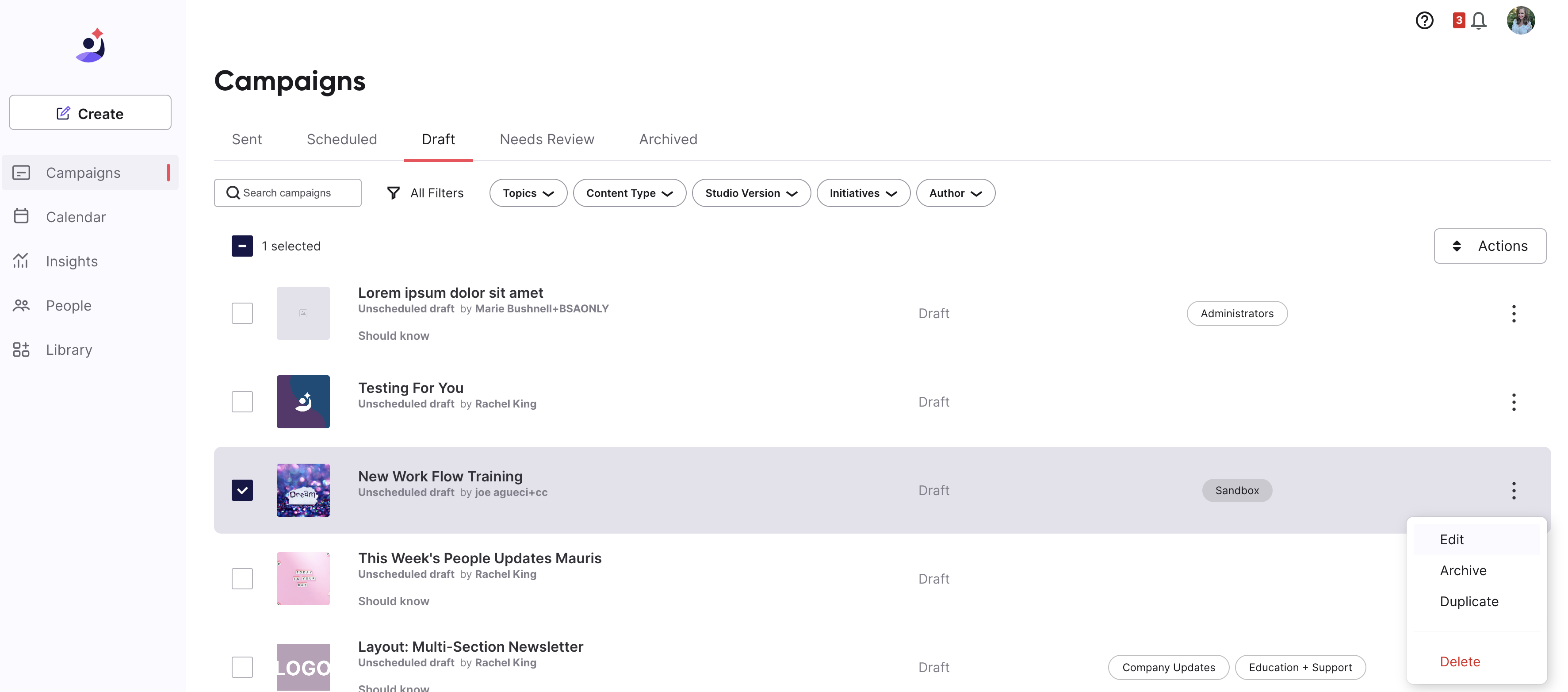
Task: Click the All Filters funnel icon
Action: [x=393, y=193]
